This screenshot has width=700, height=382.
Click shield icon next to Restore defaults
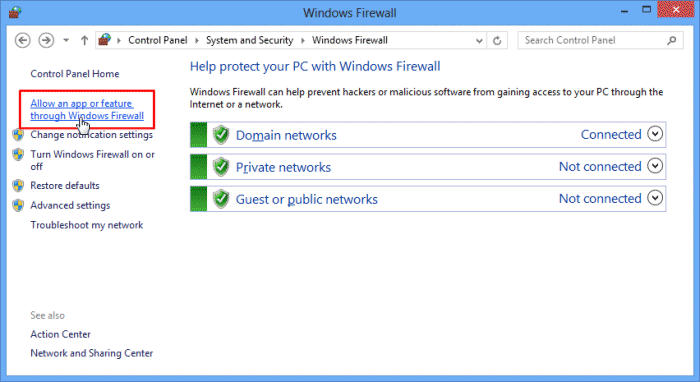[x=18, y=186]
